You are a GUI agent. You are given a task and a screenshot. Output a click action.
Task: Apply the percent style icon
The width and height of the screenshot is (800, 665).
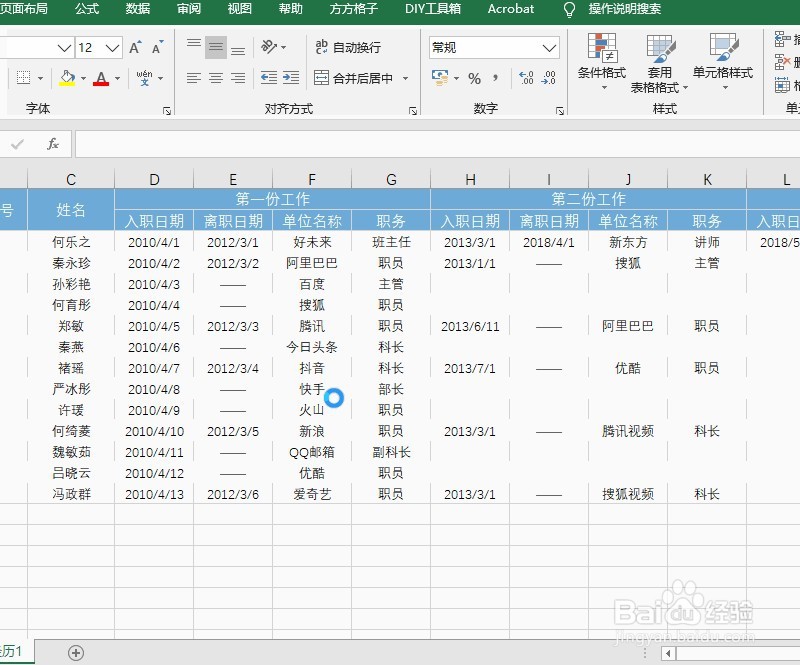pyautogui.click(x=476, y=79)
